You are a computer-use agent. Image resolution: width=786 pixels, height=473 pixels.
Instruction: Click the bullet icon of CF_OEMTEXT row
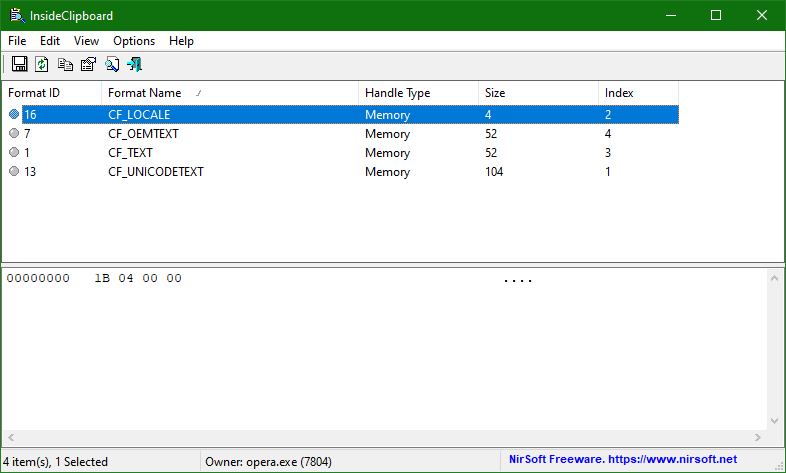pos(14,133)
